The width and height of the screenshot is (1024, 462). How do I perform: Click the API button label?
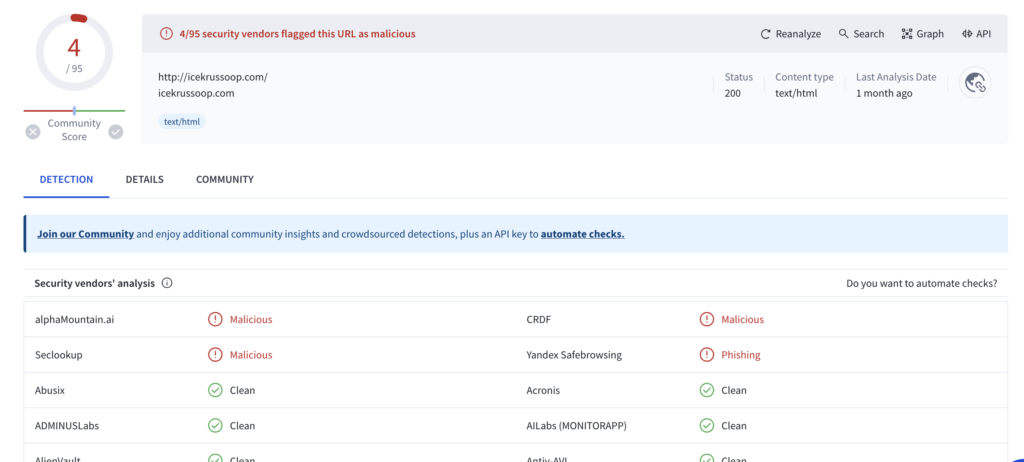[984, 34]
